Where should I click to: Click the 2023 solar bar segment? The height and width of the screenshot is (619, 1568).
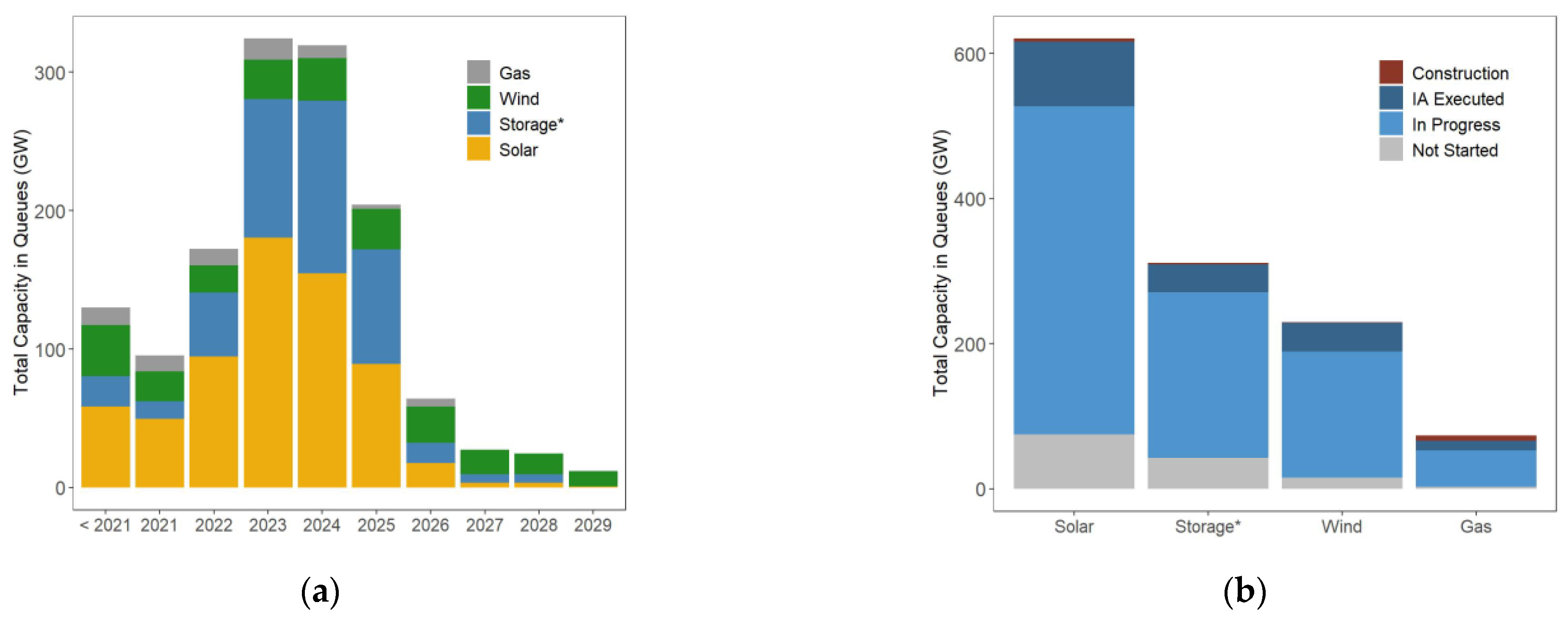coord(268,362)
